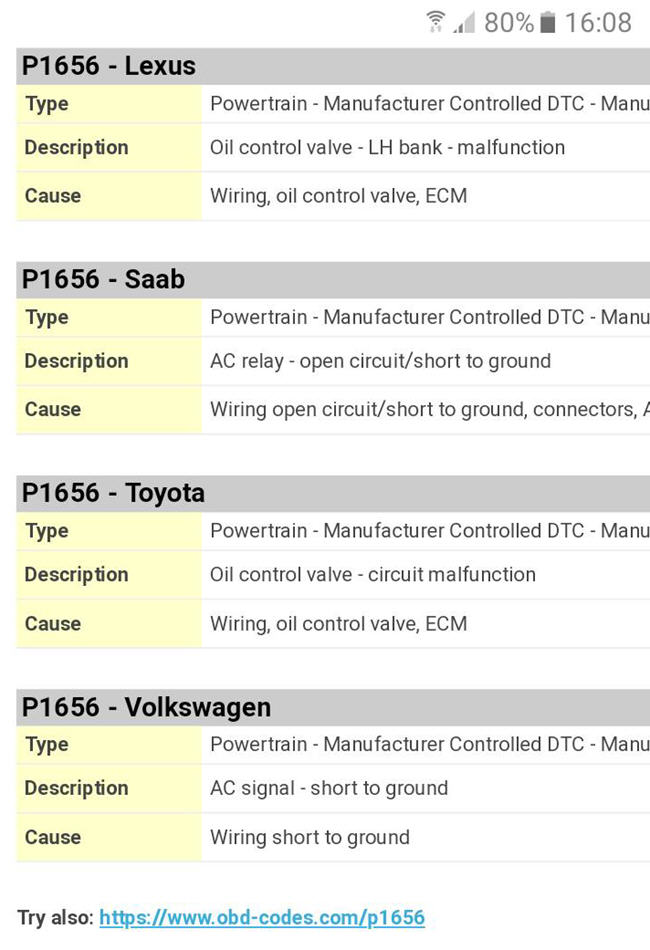Select the P1656 - Saab header
The image size is (650, 950).
pos(103,279)
